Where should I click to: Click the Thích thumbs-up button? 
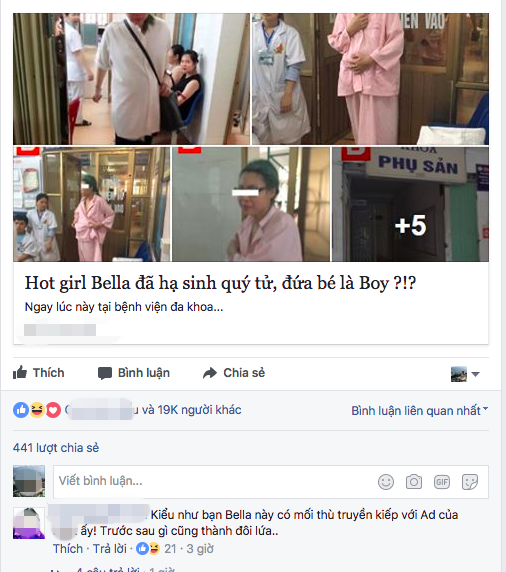[x=39, y=373]
